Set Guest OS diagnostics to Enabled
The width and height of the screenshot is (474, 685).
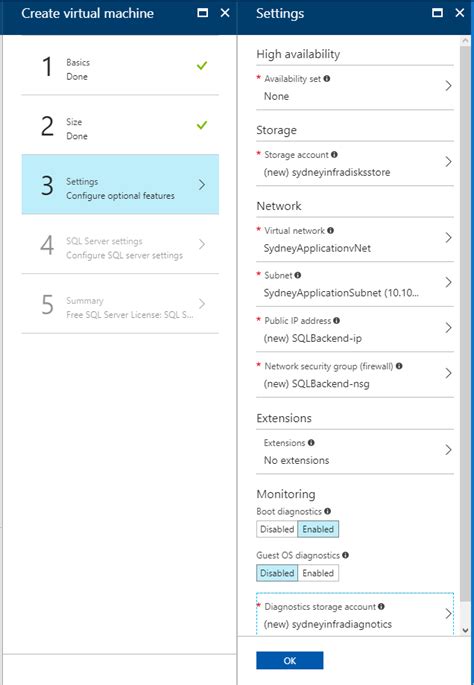[318, 573]
